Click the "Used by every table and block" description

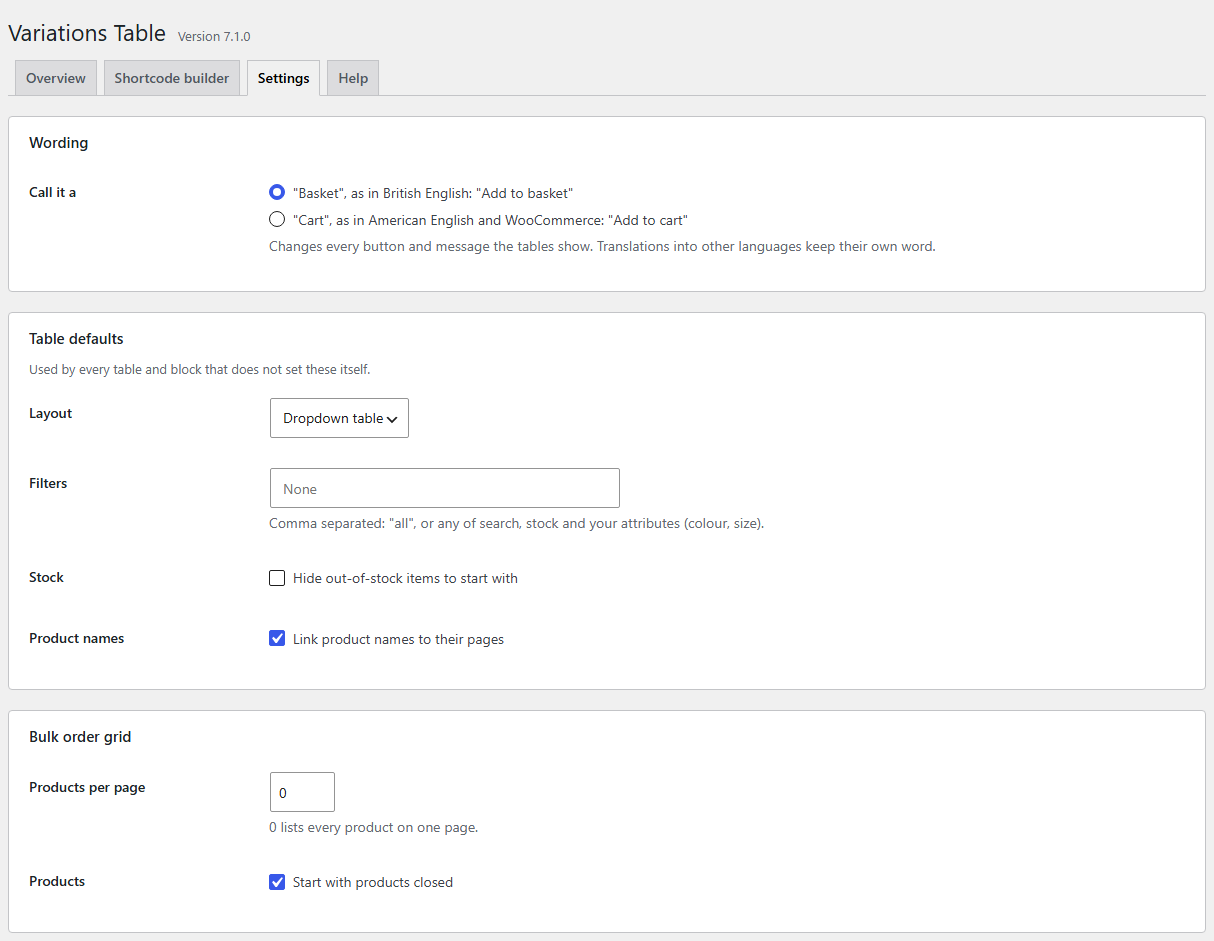point(200,369)
